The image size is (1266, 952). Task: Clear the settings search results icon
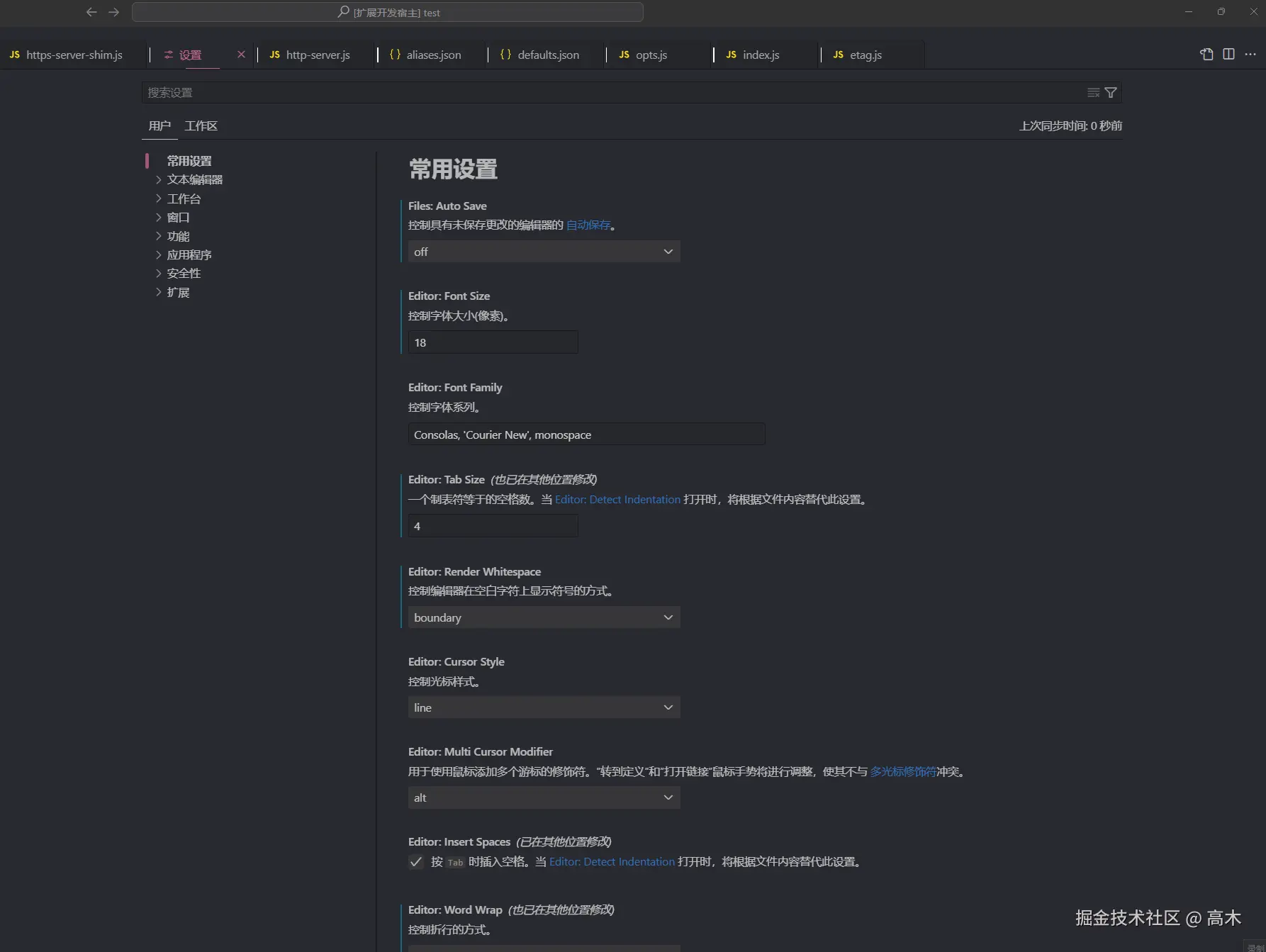1092,92
